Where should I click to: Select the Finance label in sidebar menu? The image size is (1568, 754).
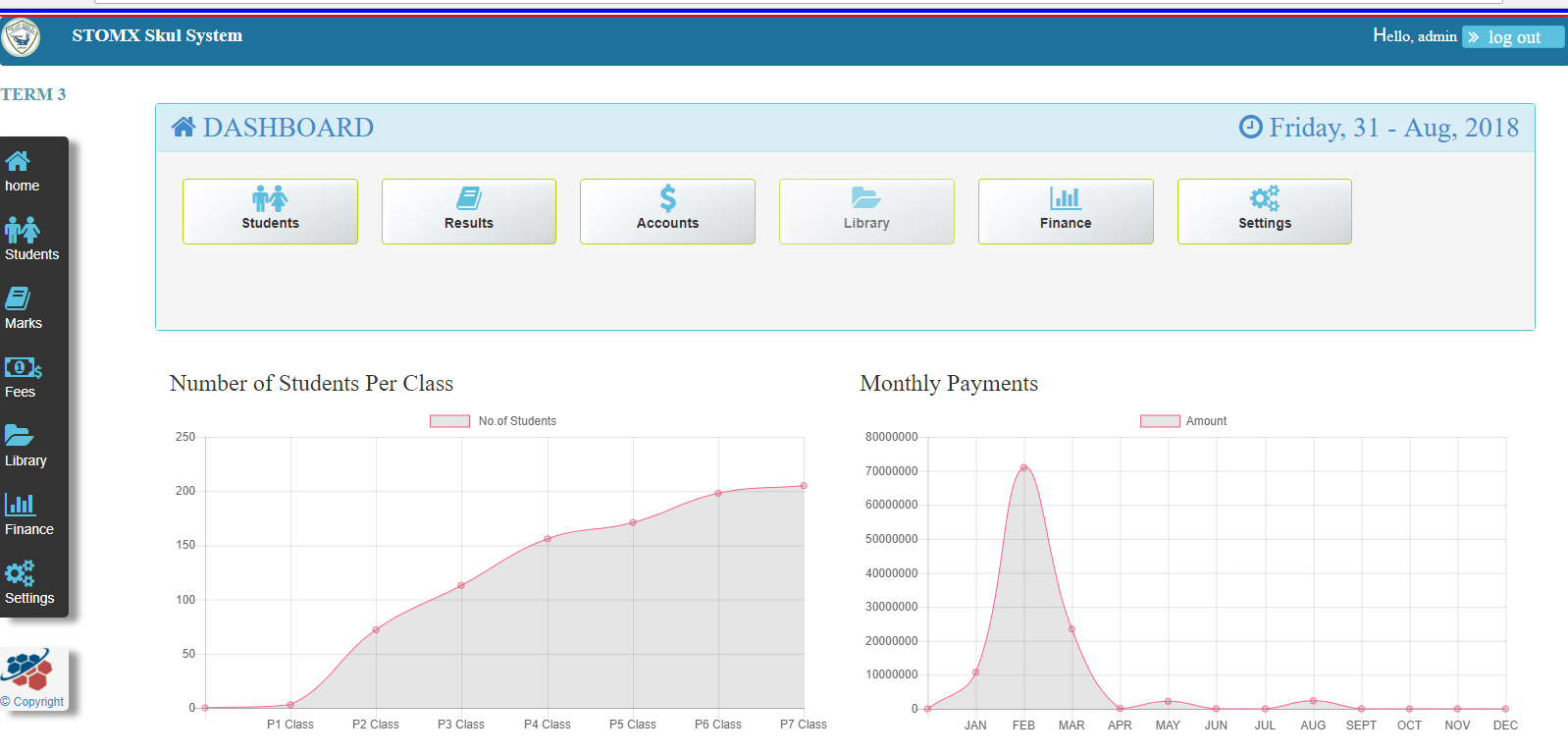pos(29,529)
